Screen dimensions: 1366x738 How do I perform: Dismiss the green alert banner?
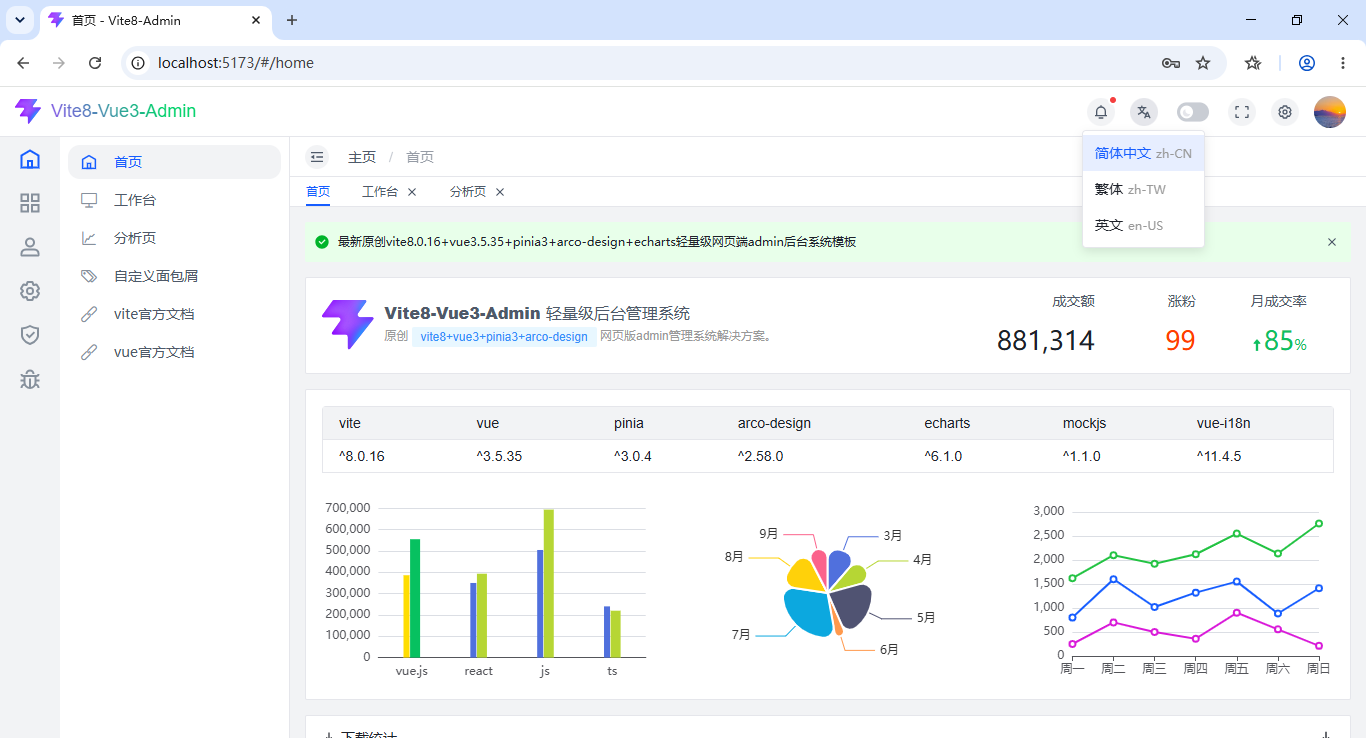(1332, 242)
